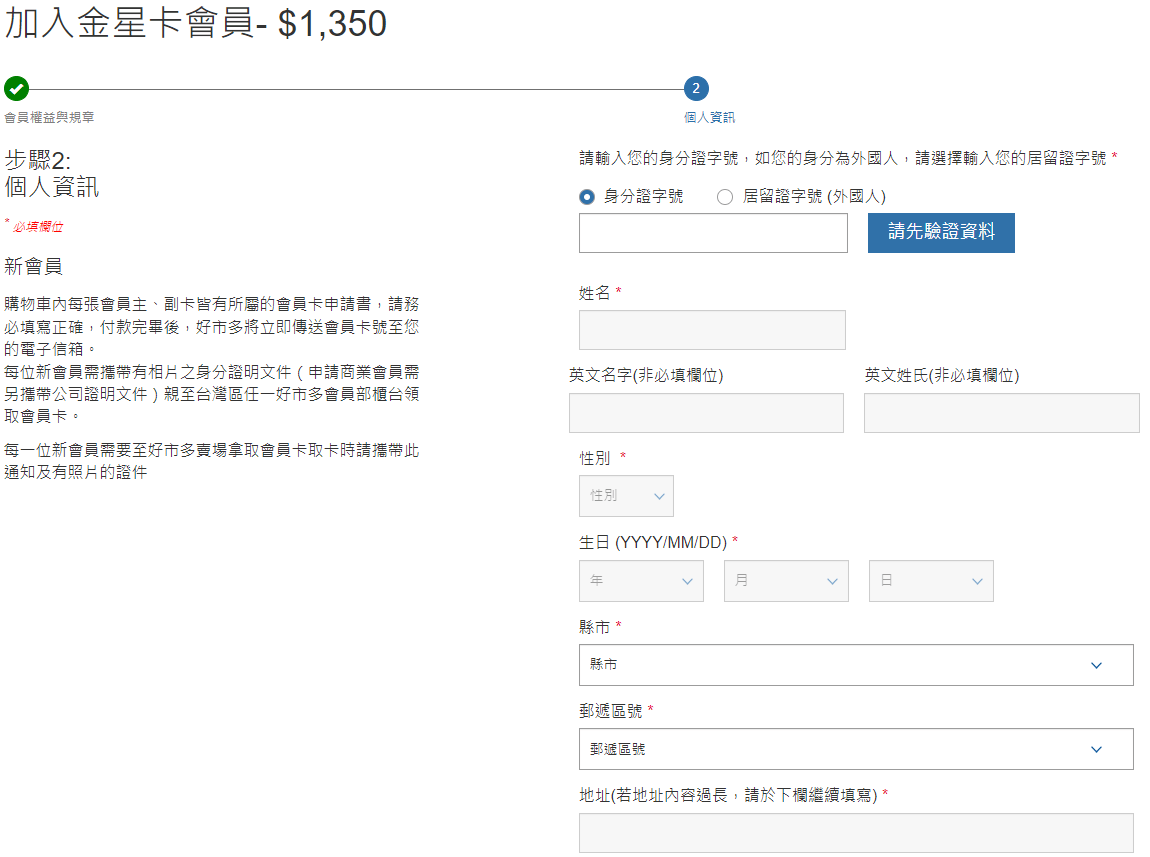Viewport: 1150px width, 857px height.
Task: Focus the 英文姓氏 input box
Action: [1001, 413]
